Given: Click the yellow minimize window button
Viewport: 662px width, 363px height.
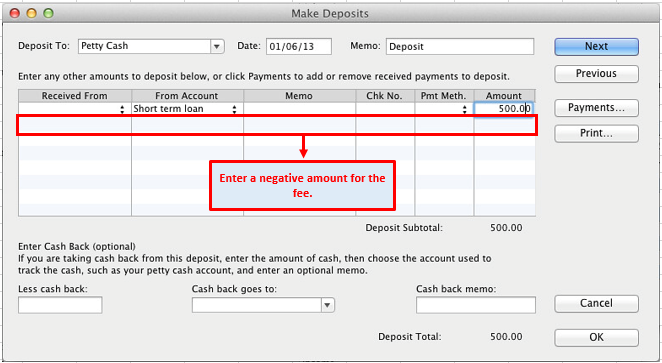Looking at the screenshot, I should (x=32, y=14).
